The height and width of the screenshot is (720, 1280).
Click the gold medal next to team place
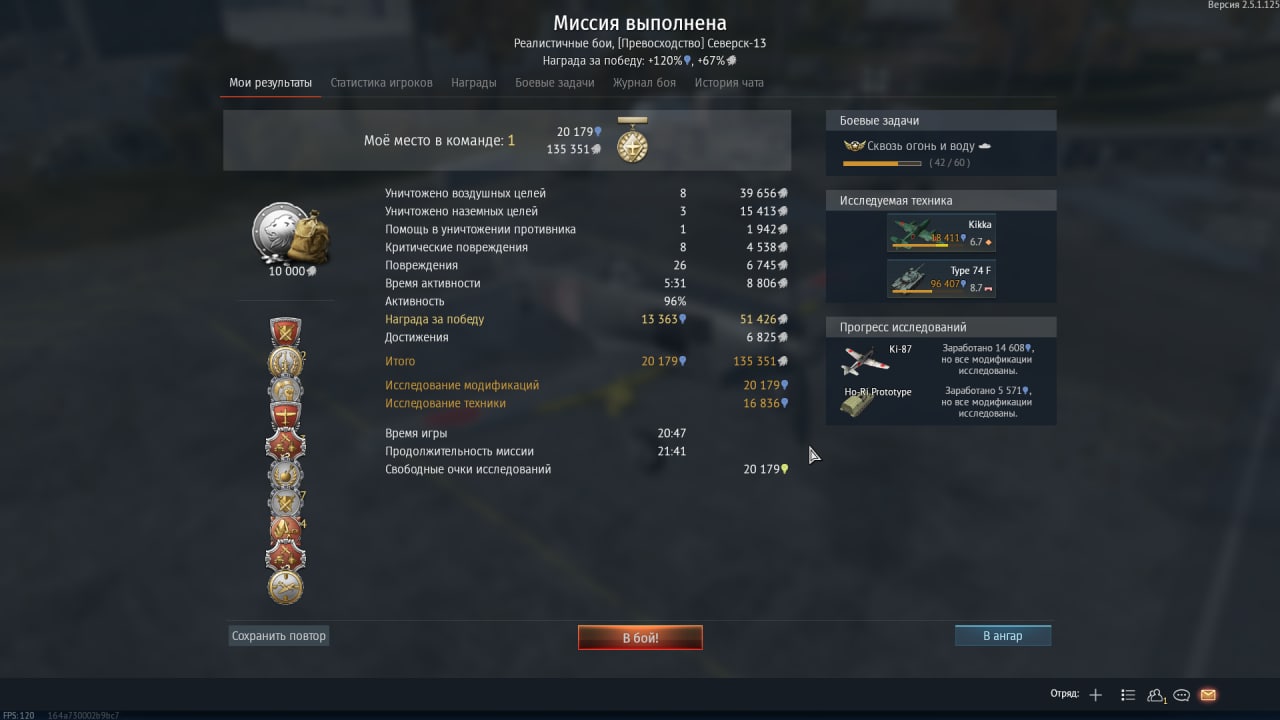coord(632,140)
